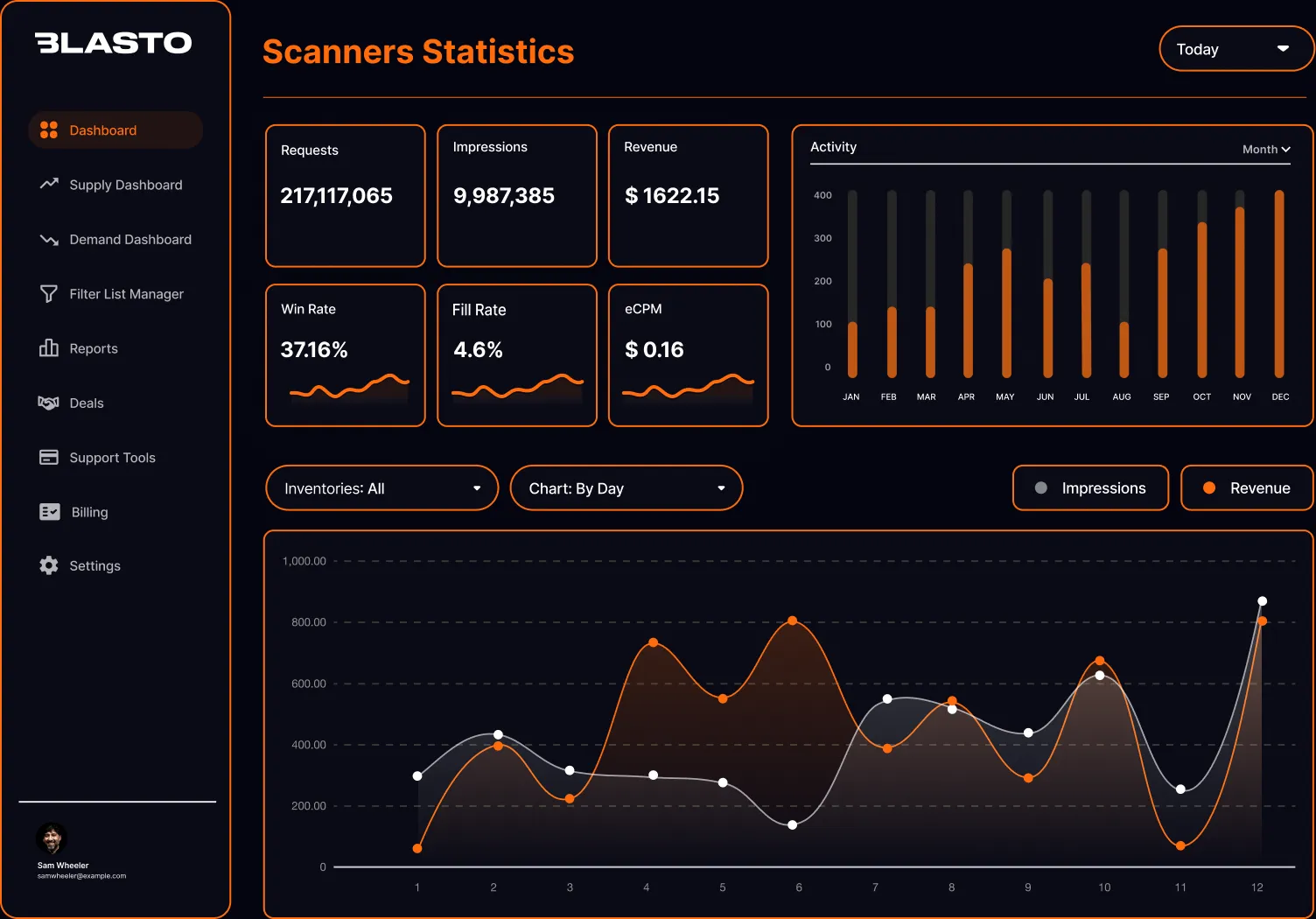Toggle the Impressions series in the chart legend
1316x919 pixels.
pos(1090,488)
